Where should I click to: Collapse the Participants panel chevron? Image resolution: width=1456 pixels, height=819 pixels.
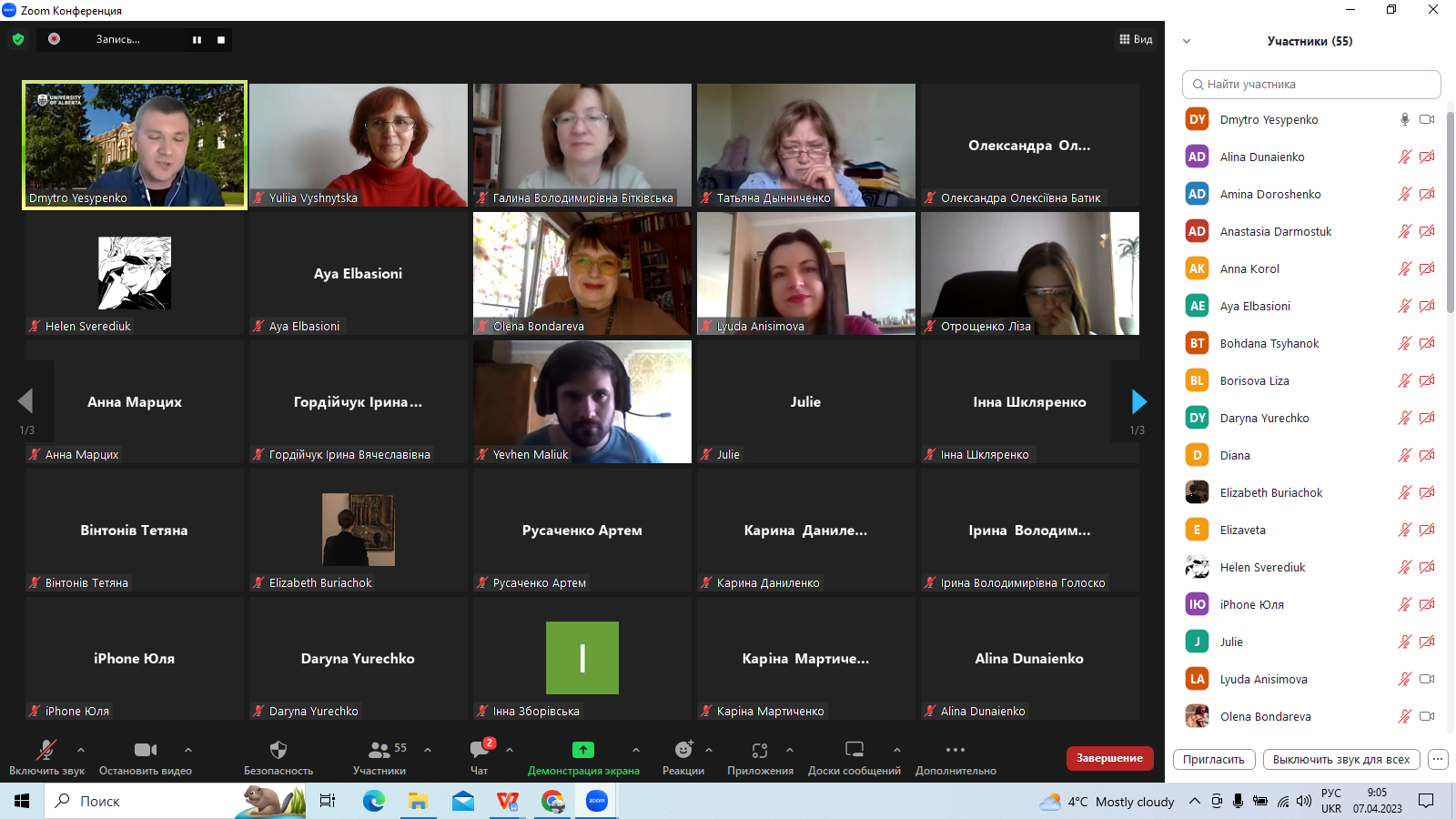1187,41
